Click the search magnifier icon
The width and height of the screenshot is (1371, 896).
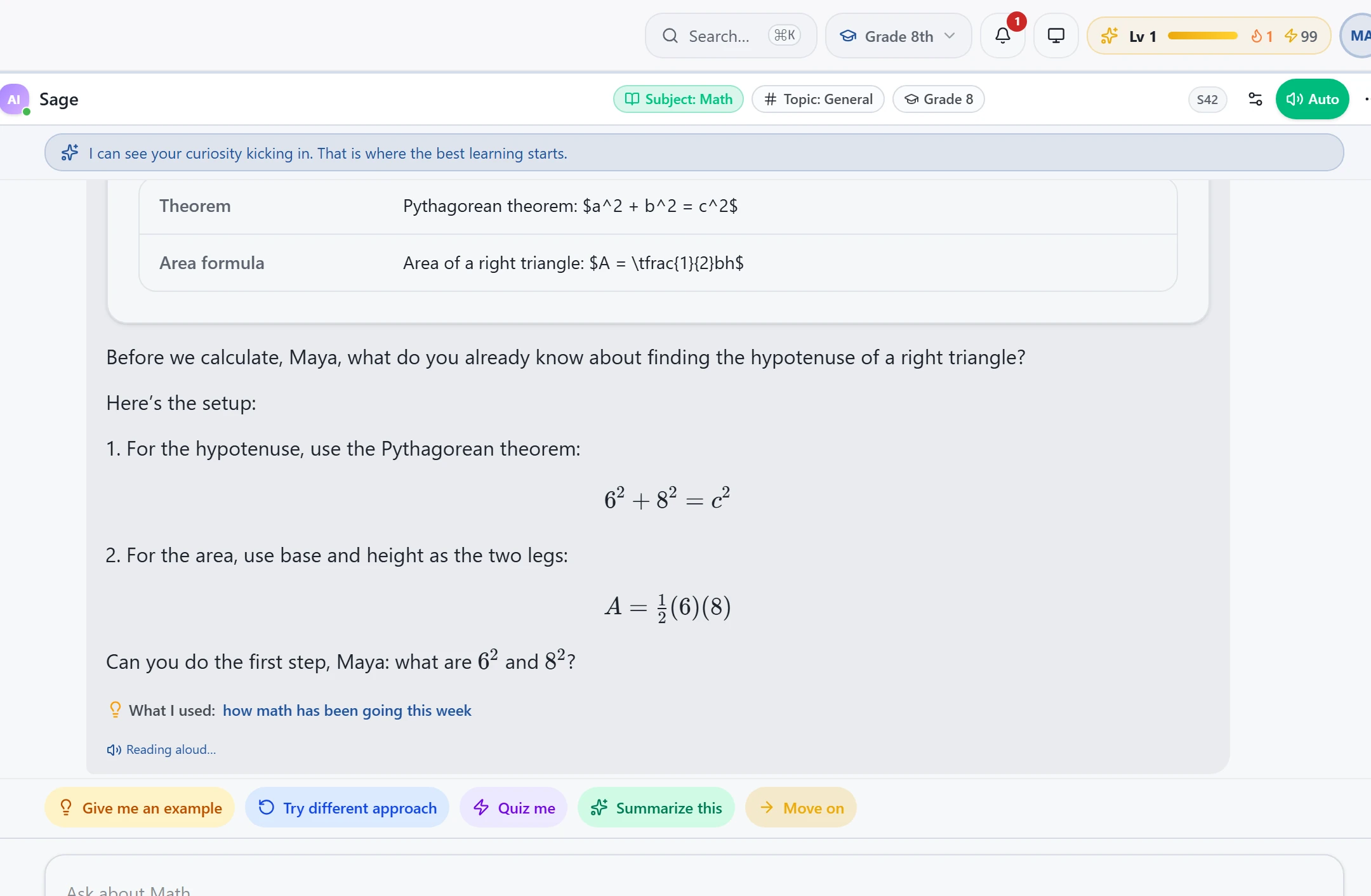(x=670, y=36)
